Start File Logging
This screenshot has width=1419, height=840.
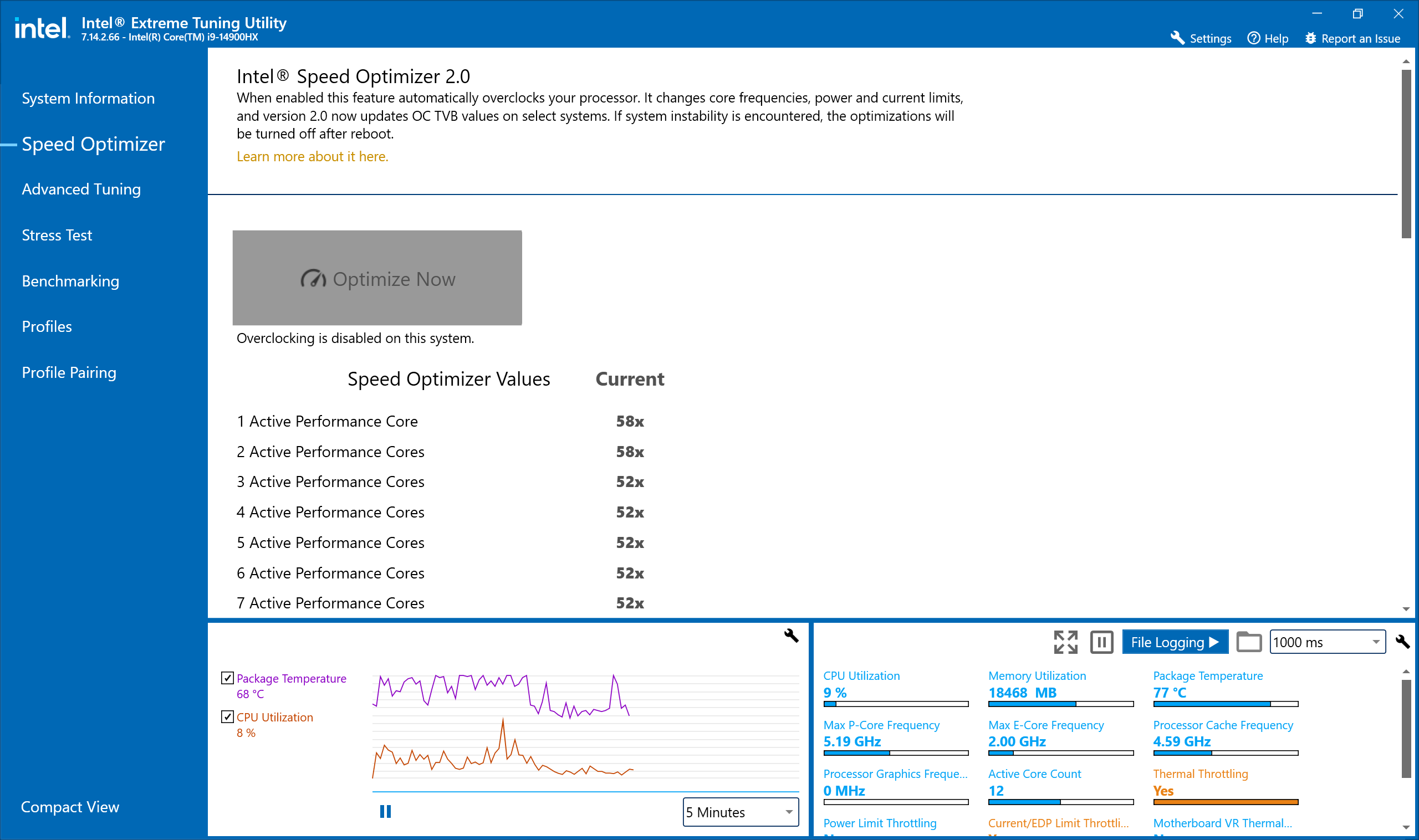(x=1175, y=642)
